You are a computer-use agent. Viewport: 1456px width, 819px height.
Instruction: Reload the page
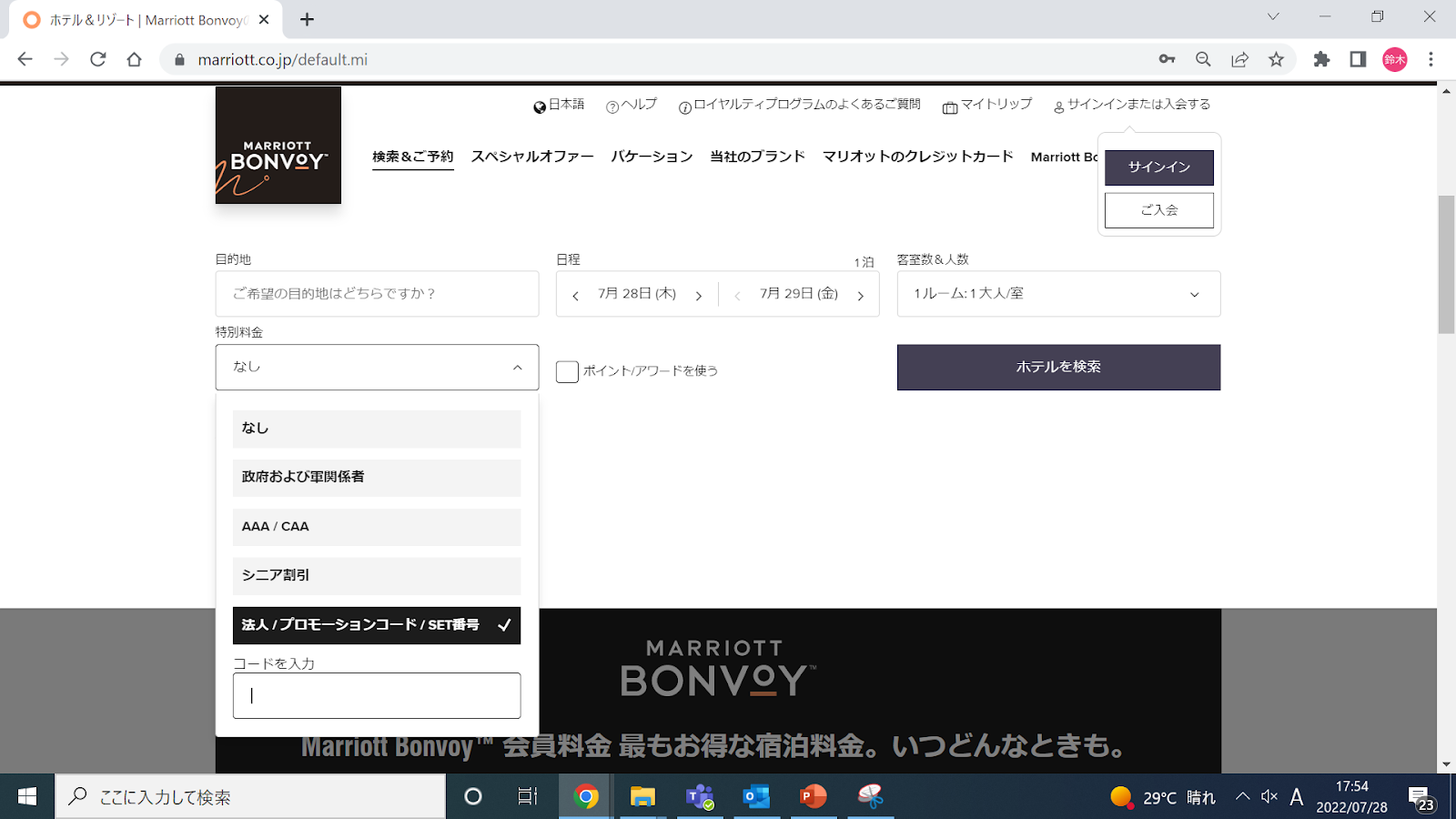(x=97, y=59)
